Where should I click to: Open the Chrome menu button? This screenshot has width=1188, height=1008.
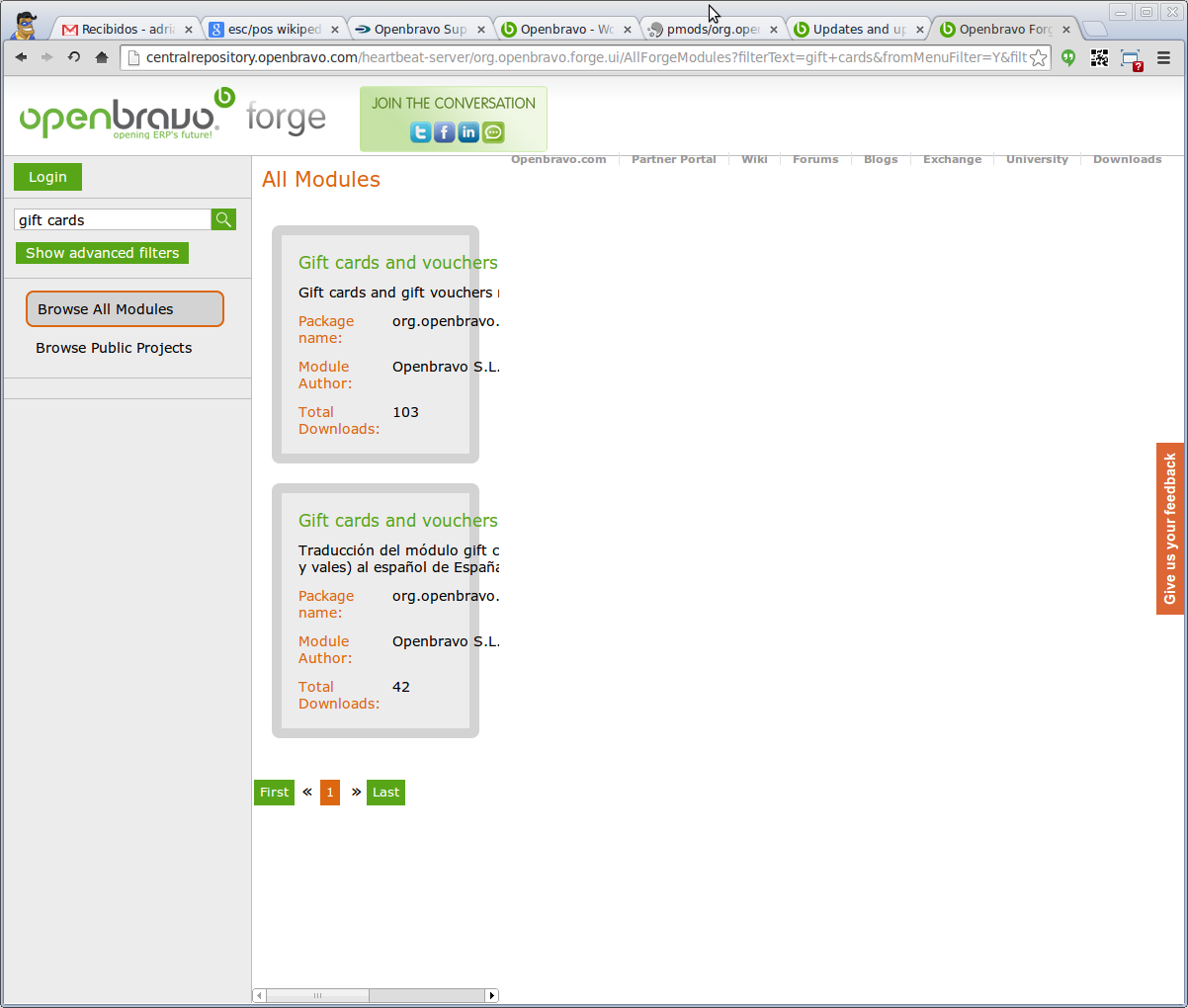[1163, 57]
